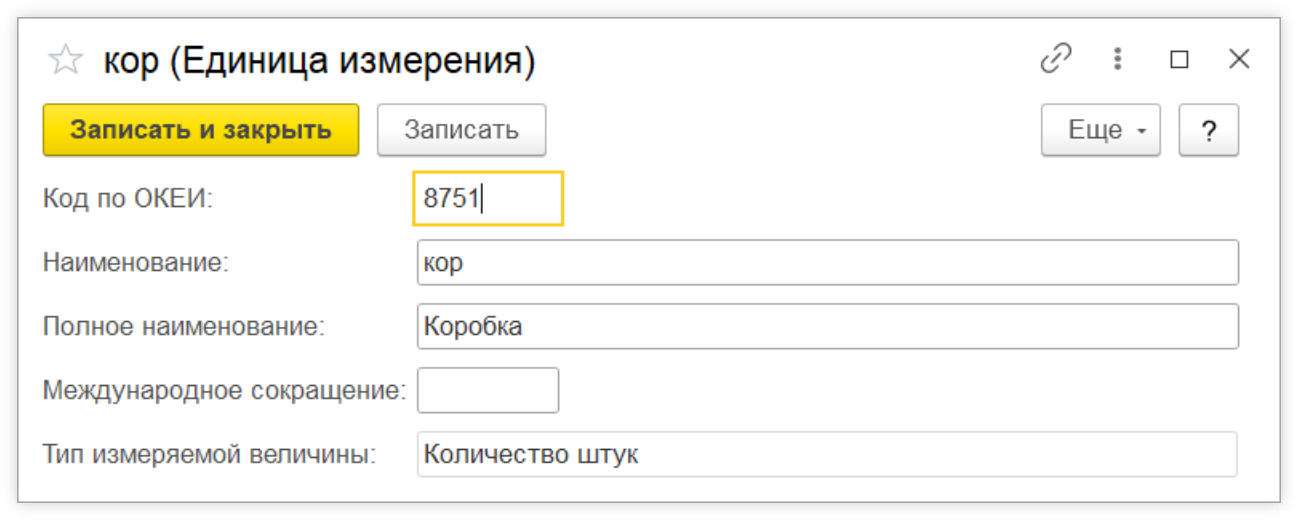Get link to this object via chain icon
Screen dimensions: 1296x520
click(x=1056, y=59)
